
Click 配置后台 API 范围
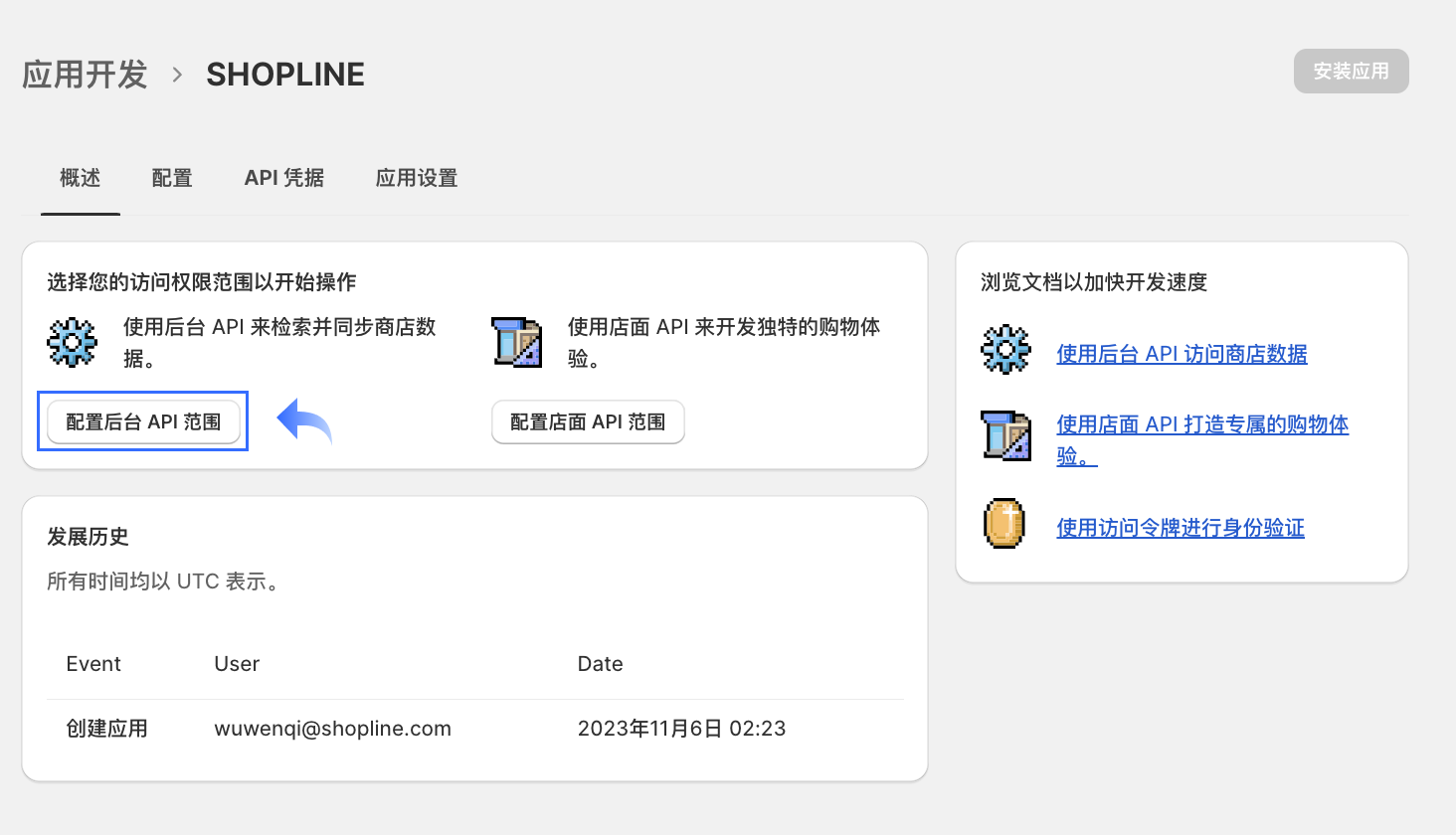point(142,421)
